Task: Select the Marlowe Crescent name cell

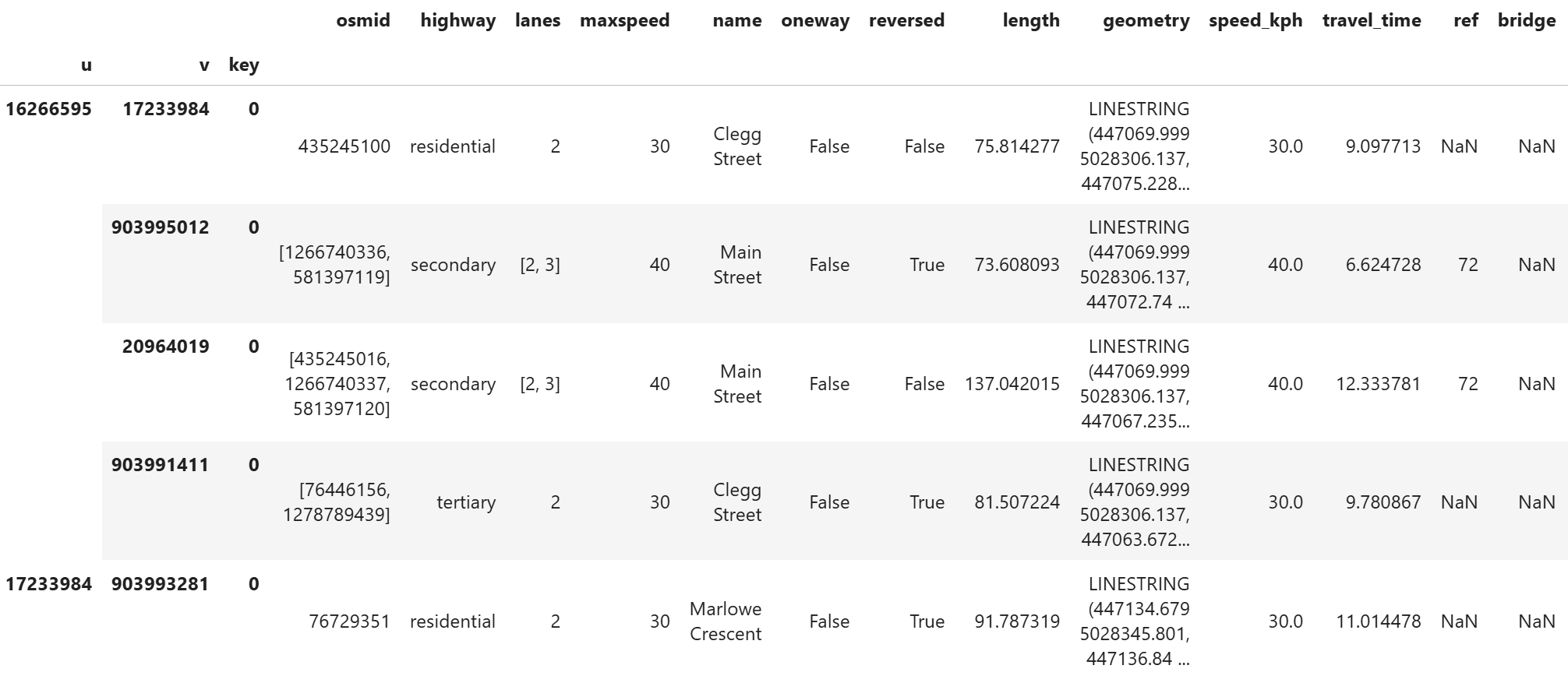Action: click(725, 621)
